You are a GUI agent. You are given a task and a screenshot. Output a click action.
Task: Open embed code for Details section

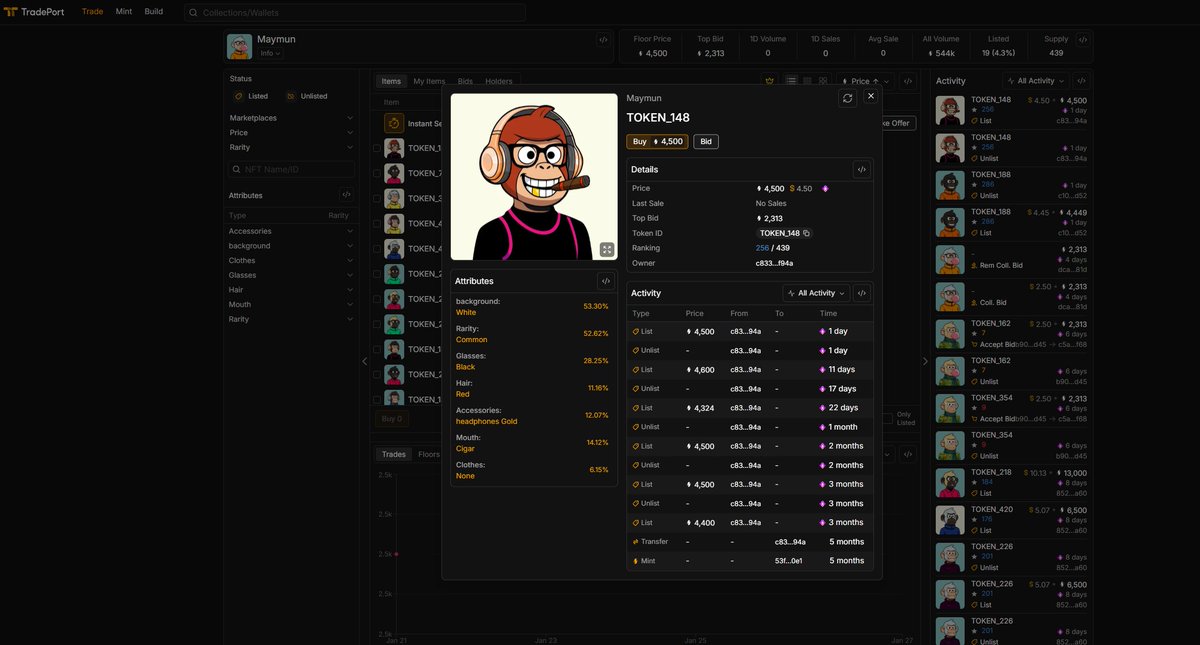[x=861, y=170]
